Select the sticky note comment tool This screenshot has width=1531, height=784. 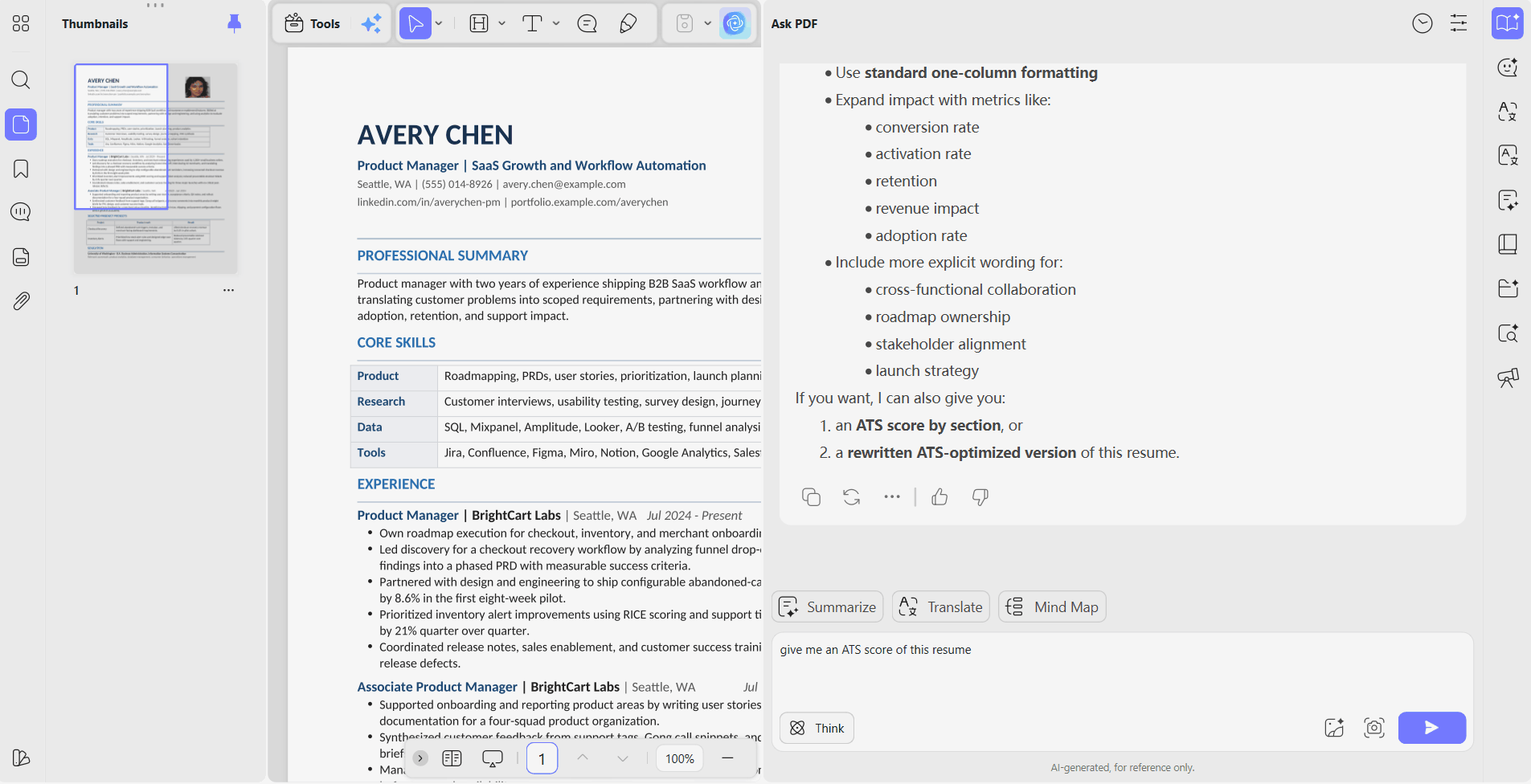coord(587,23)
